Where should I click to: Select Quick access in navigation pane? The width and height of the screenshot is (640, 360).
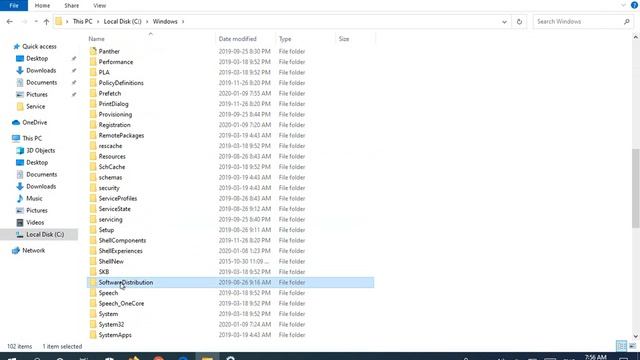tap(39, 47)
